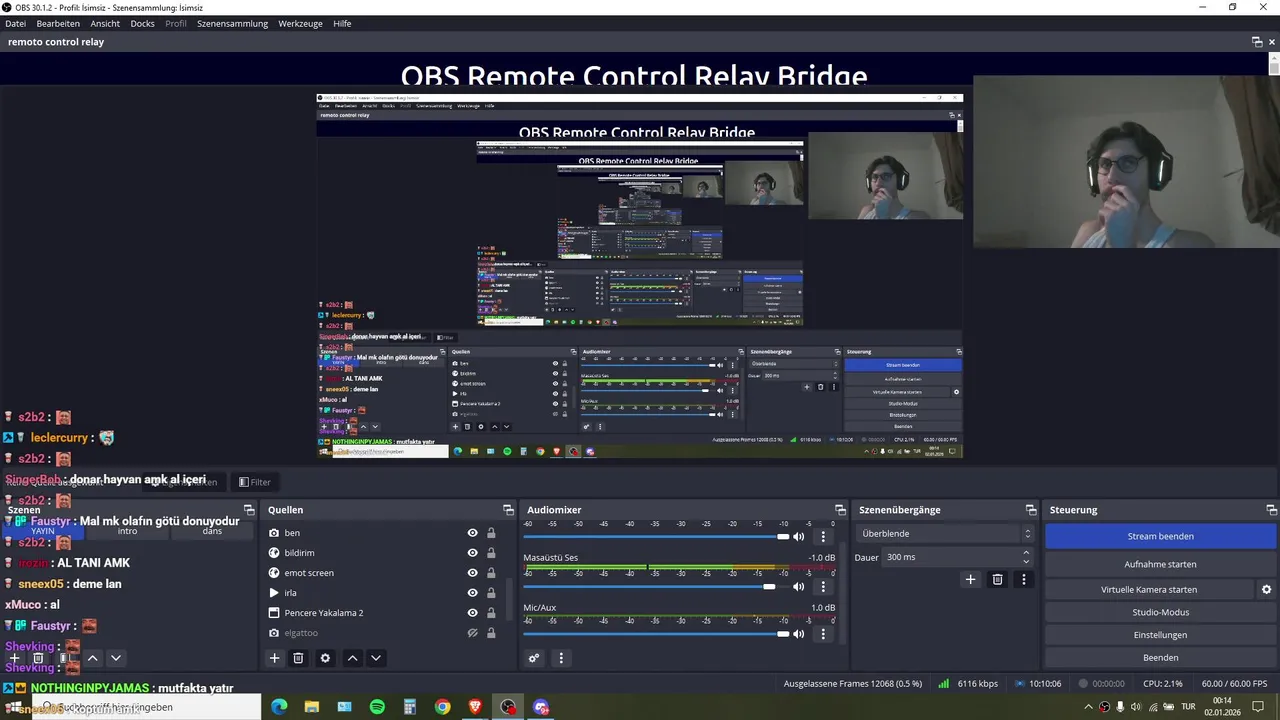Open Mic/Aux three-dot options menu
The image size is (1280, 720).
(x=823, y=634)
